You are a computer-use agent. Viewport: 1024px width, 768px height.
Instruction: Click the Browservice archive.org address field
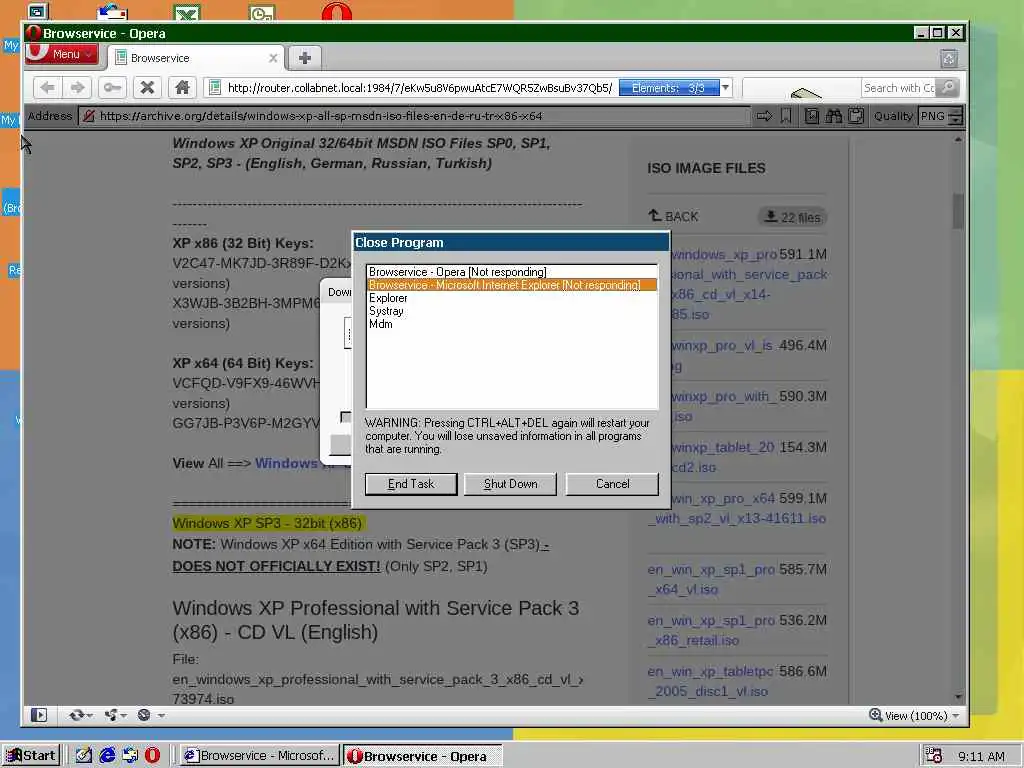[415, 116]
